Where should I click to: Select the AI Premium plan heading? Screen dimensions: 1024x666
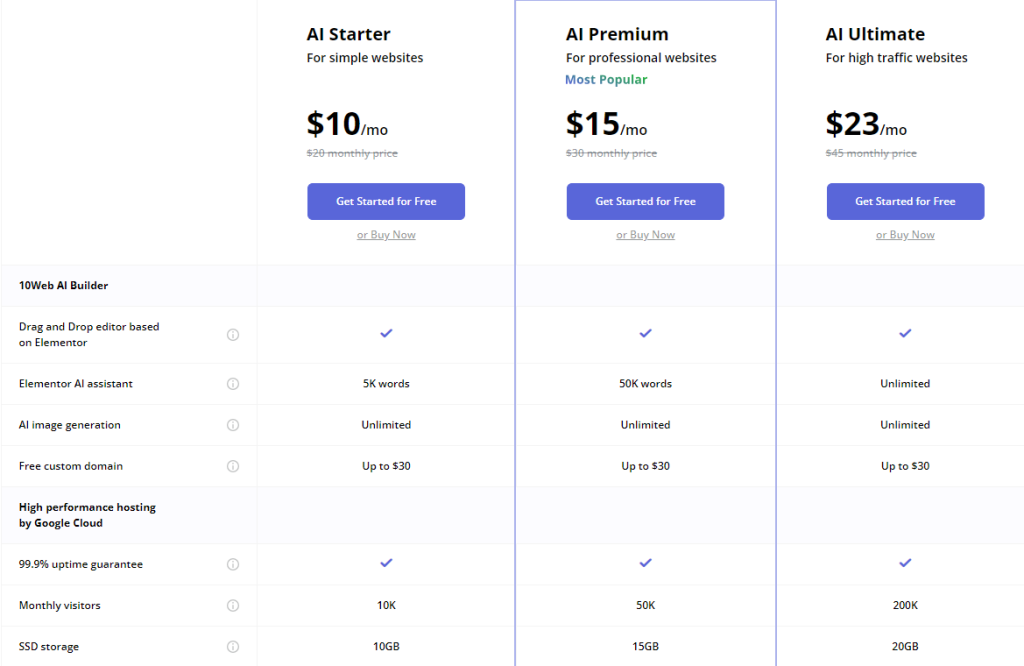pos(617,35)
